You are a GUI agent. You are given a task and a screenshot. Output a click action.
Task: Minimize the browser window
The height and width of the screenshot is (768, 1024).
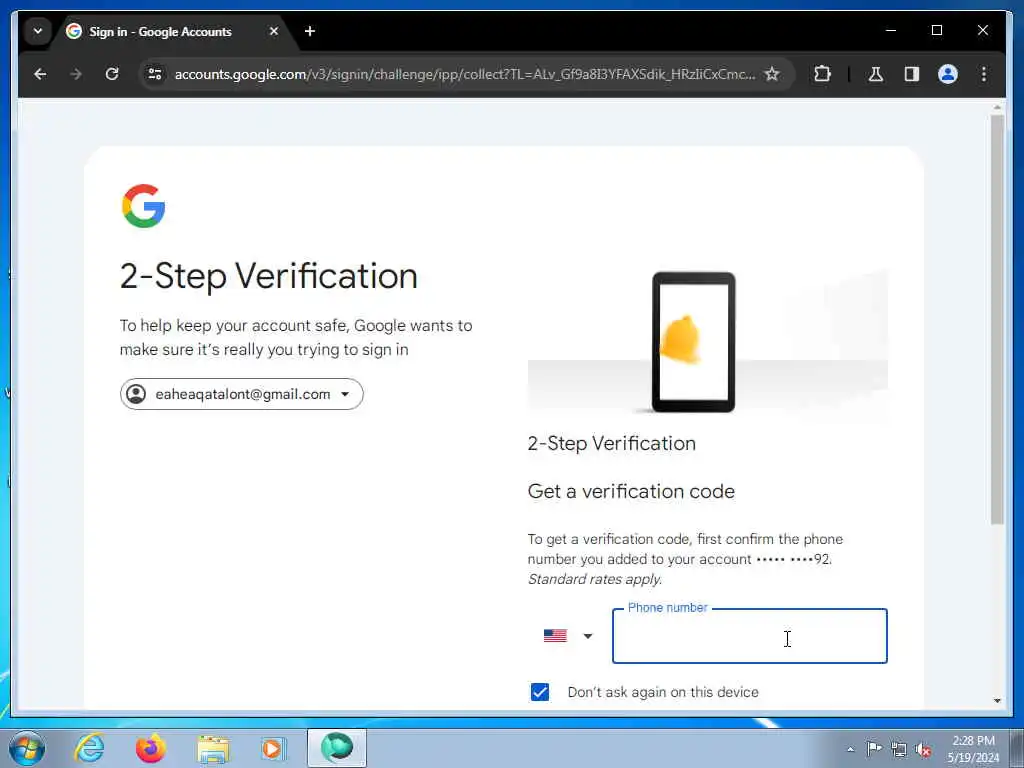click(x=891, y=30)
